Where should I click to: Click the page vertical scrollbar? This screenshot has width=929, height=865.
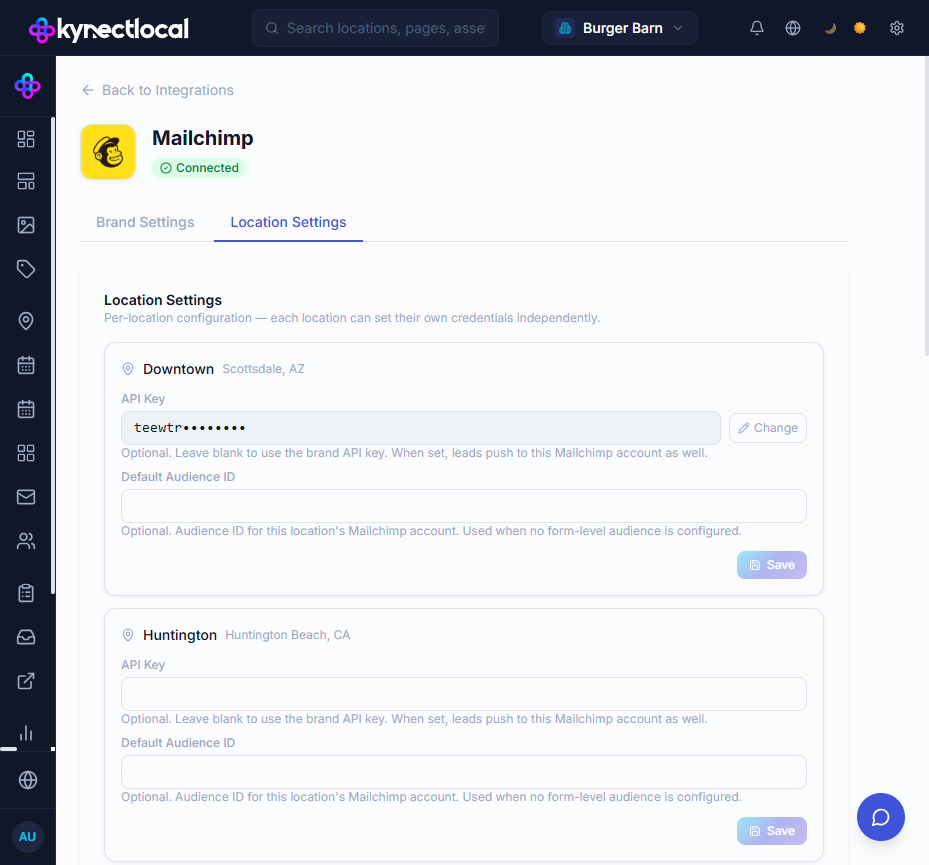point(926,207)
